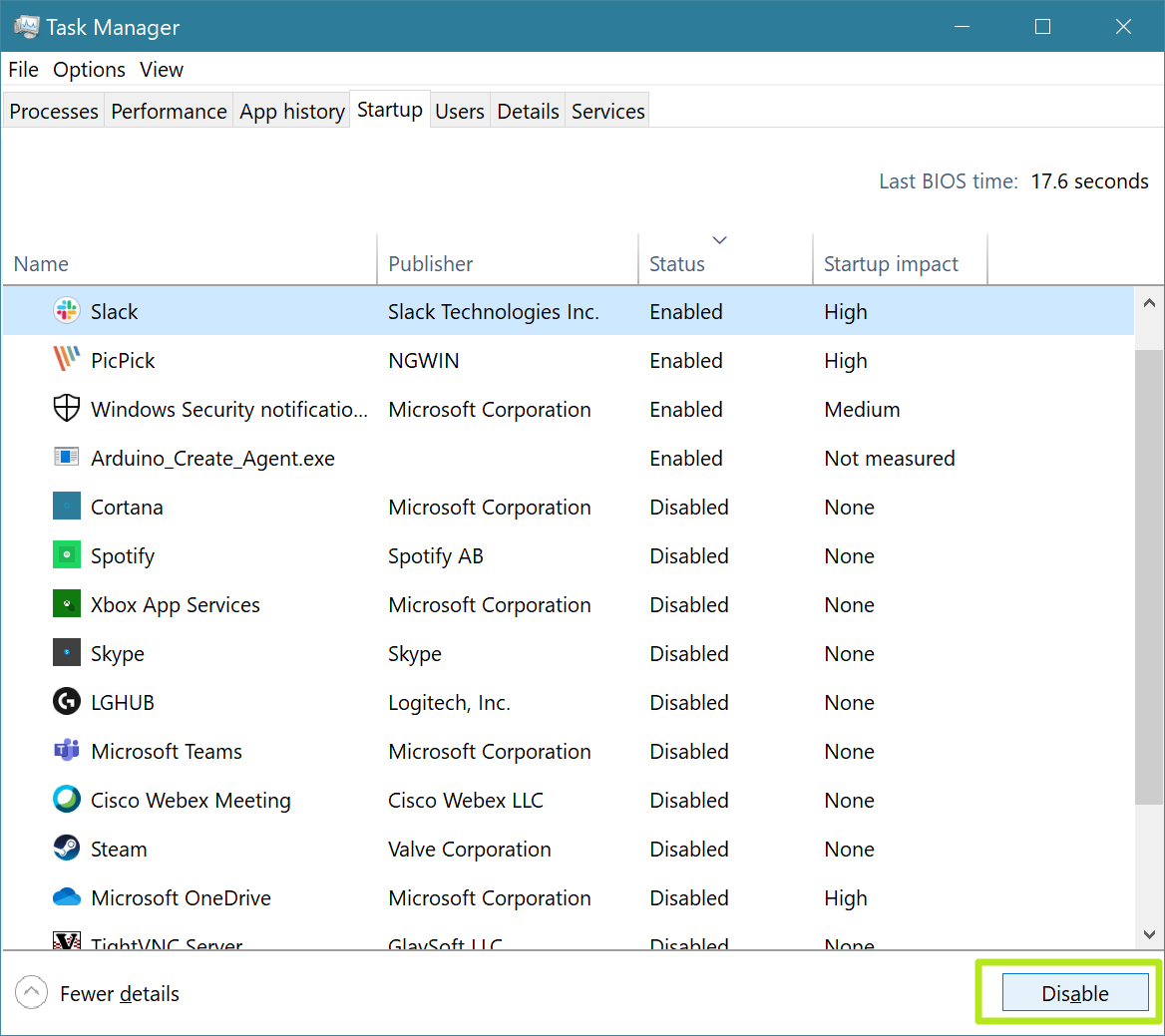Click the Cisco Webex Meeting icon

click(66, 800)
